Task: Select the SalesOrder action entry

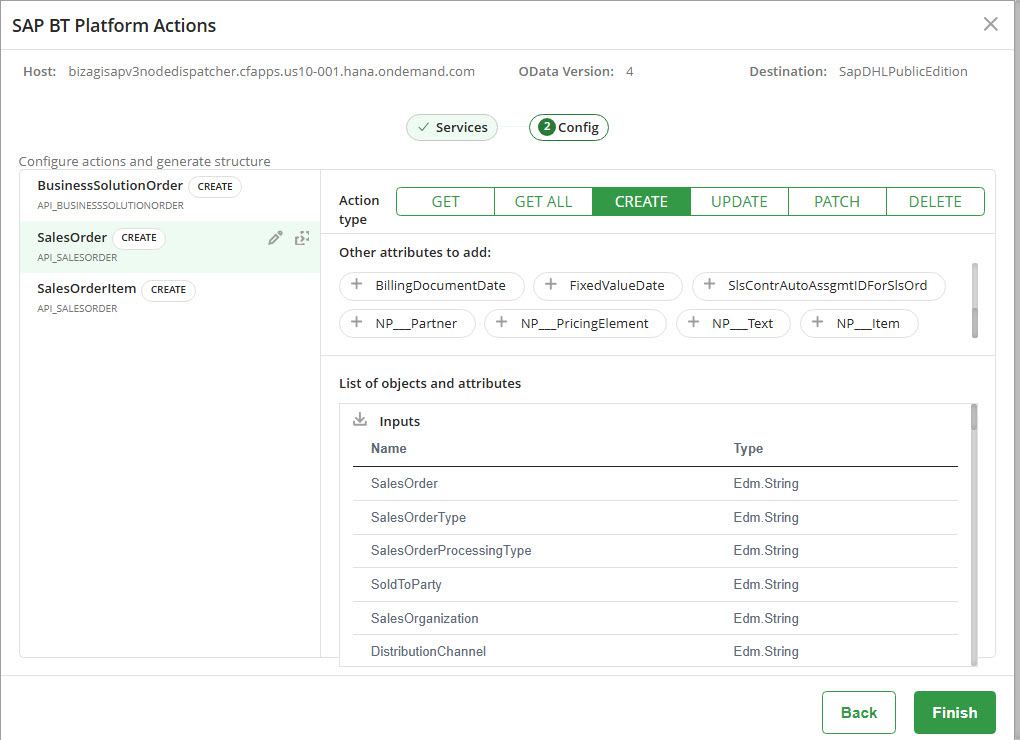Action: pyautogui.click(x=170, y=246)
